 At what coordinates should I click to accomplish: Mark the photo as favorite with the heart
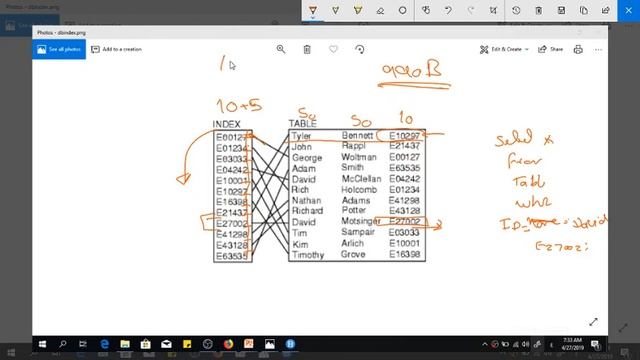[x=333, y=49]
